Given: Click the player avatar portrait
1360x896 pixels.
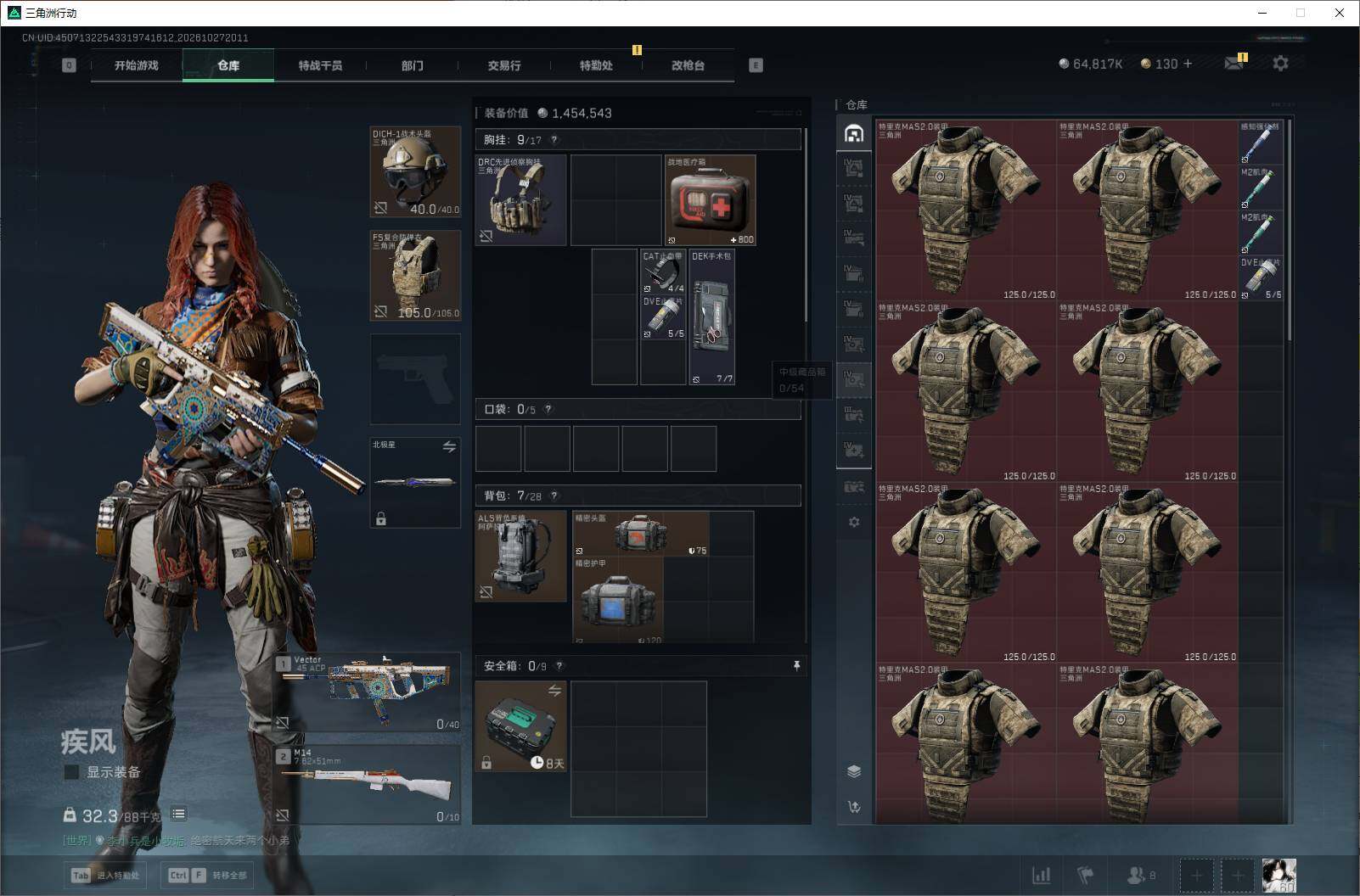Looking at the screenshot, I should point(1279,875).
